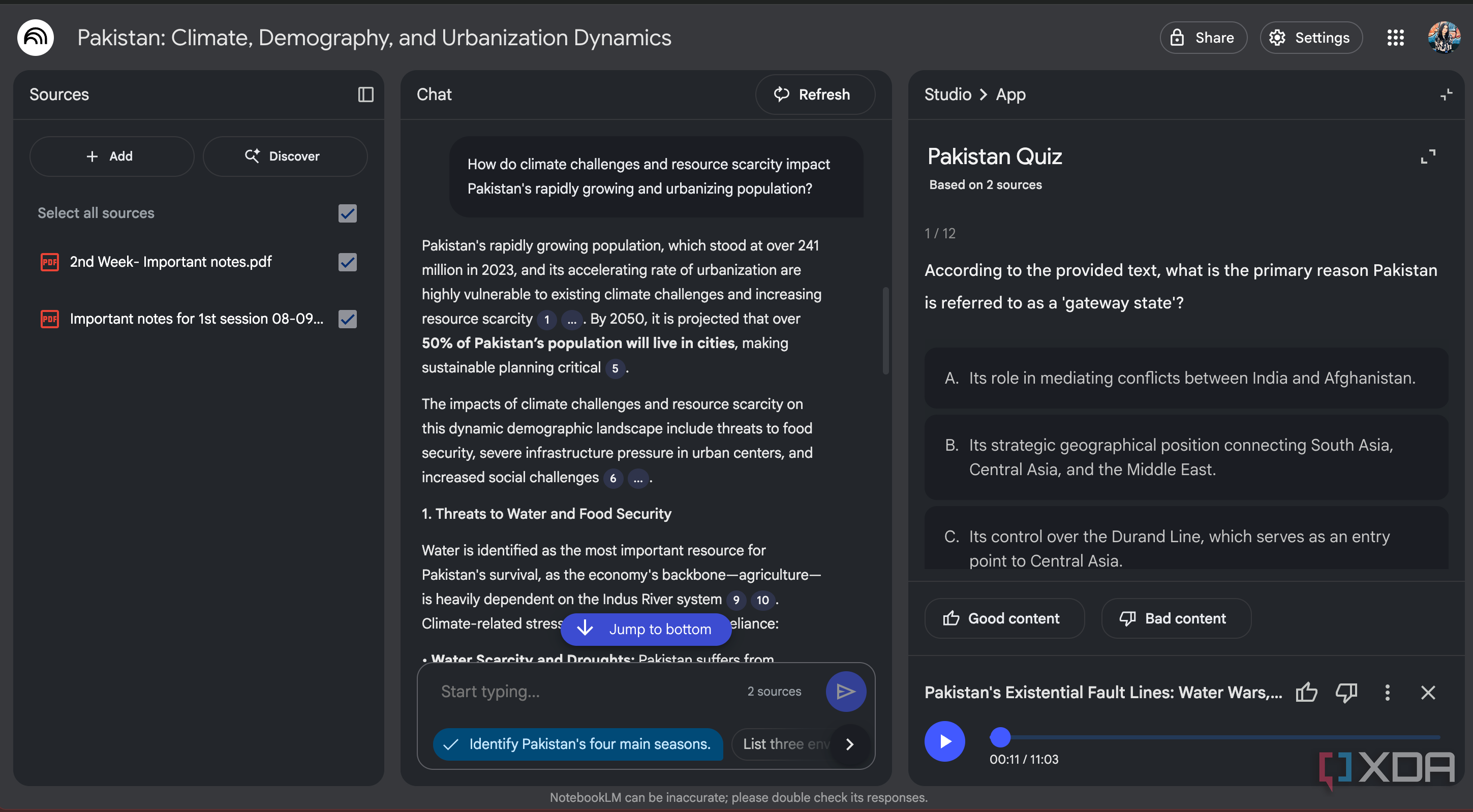The height and width of the screenshot is (812, 1473).
Task: Open citation 9 about Indus River
Action: 736,600
